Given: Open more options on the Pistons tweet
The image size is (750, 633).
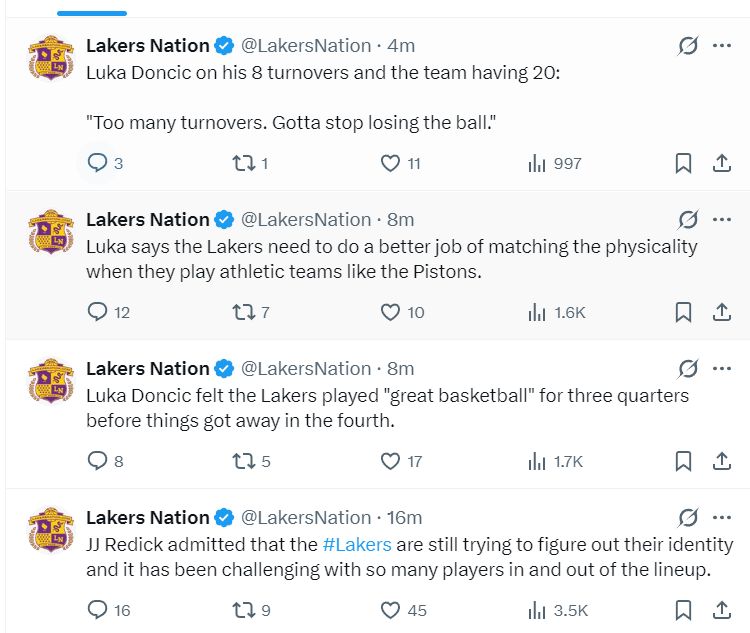Looking at the screenshot, I should click(x=721, y=219).
